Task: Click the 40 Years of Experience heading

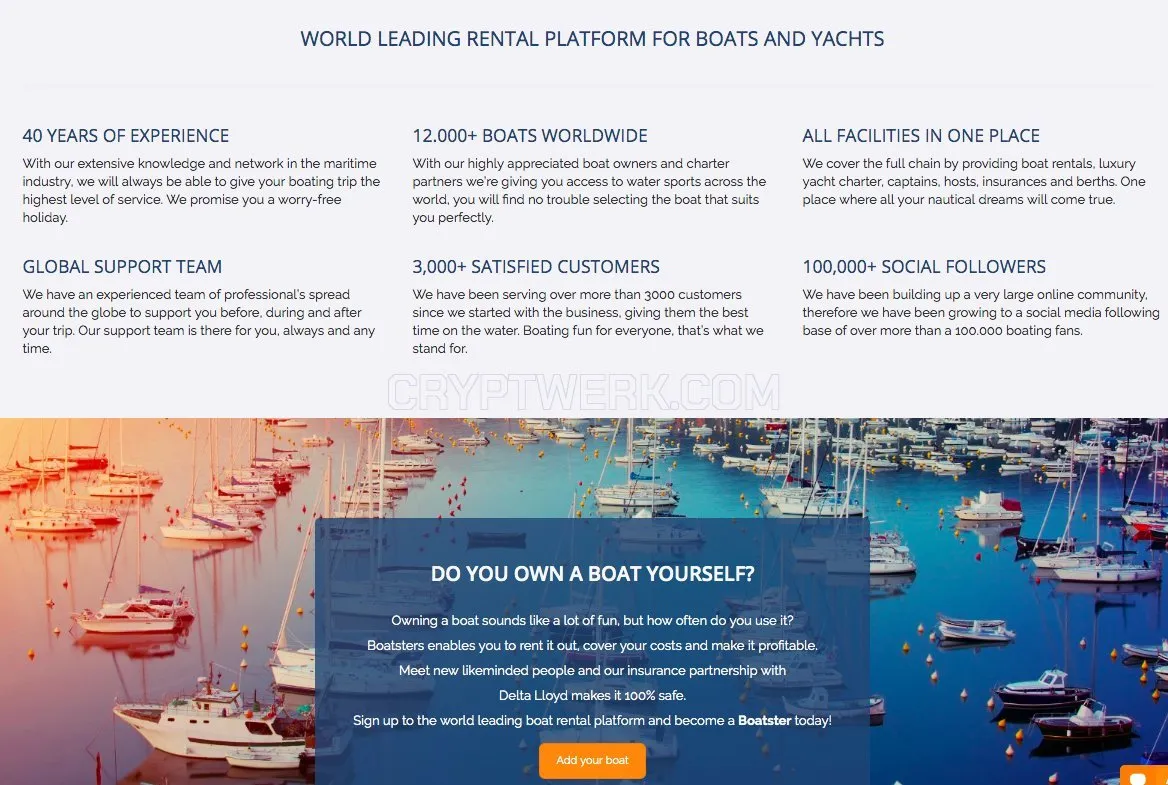Action: [x=126, y=136]
